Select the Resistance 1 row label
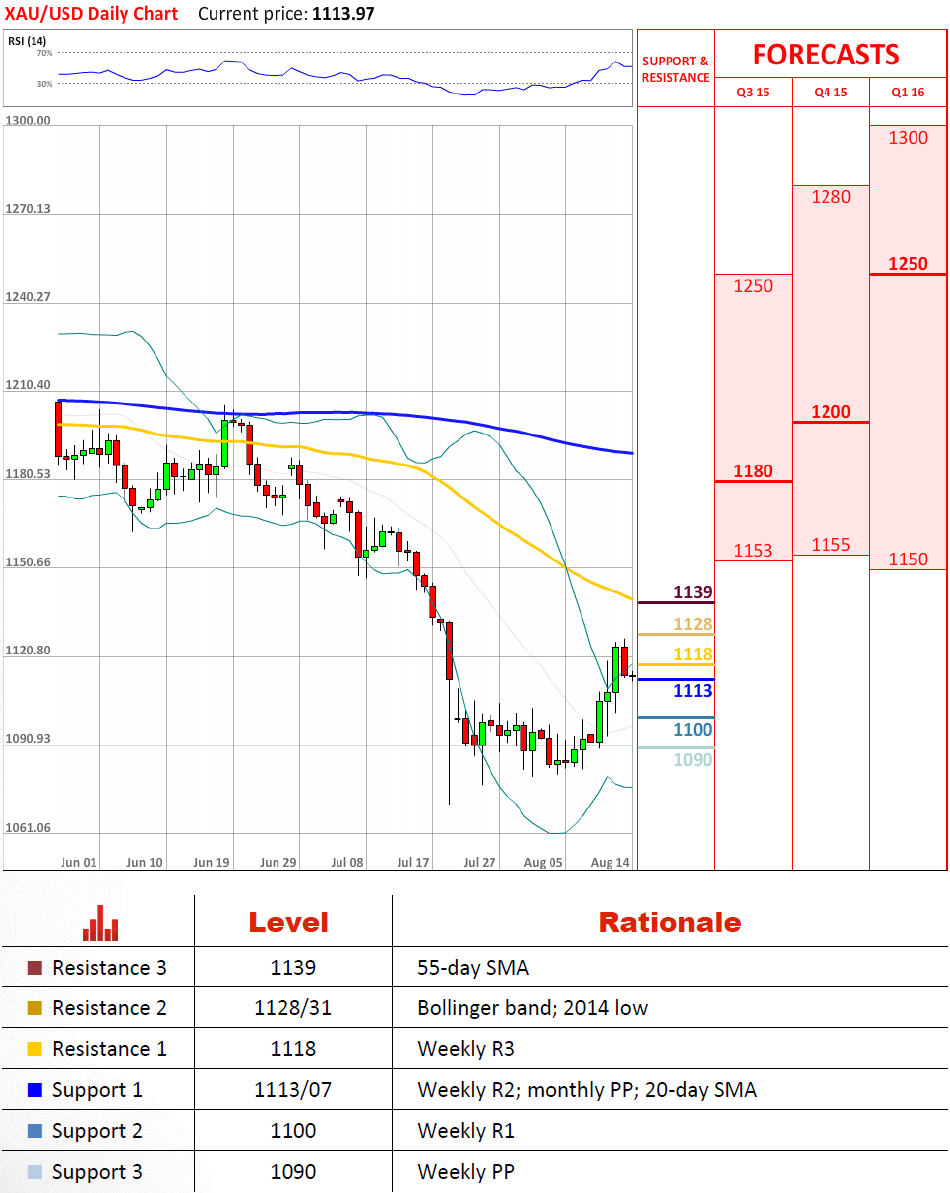The width and height of the screenshot is (950, 1193). click(109, 1049)
